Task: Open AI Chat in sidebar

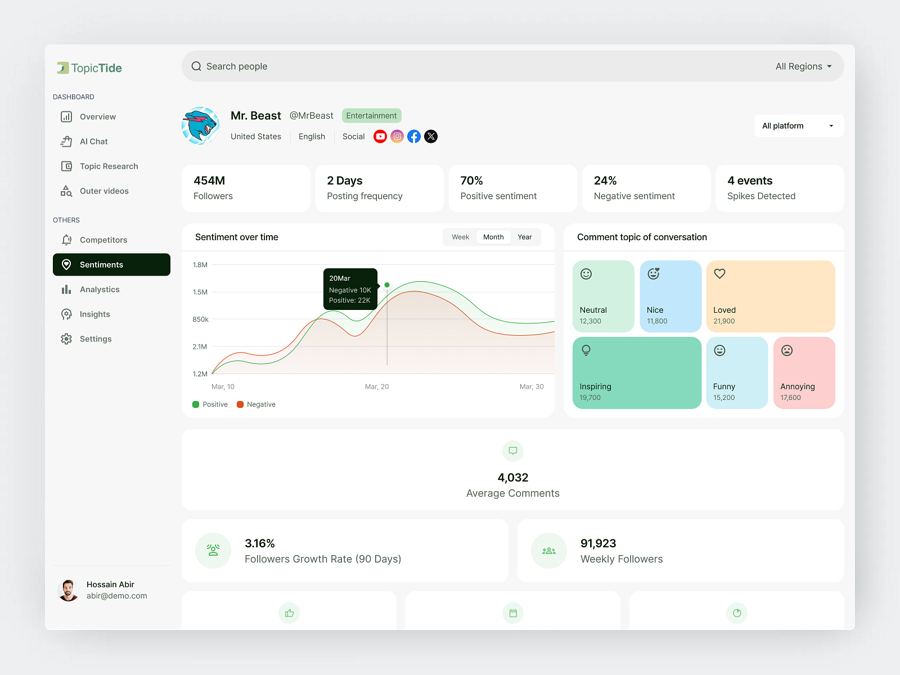Action: tap(111, 141)
